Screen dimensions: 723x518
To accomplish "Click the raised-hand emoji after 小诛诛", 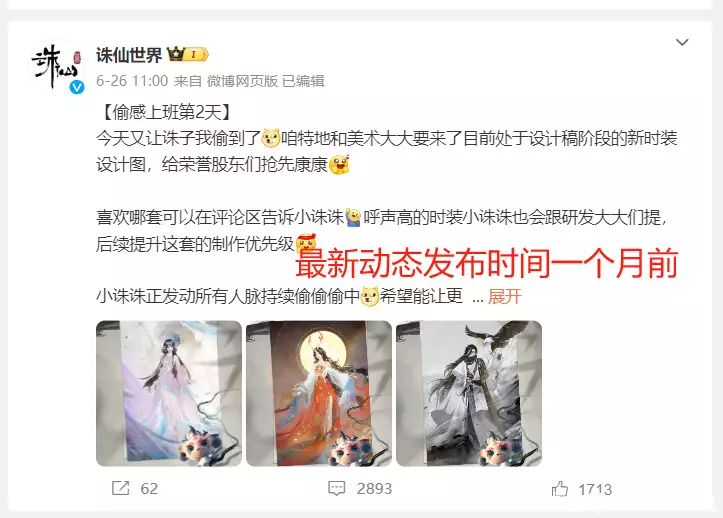I will [354, 217].
